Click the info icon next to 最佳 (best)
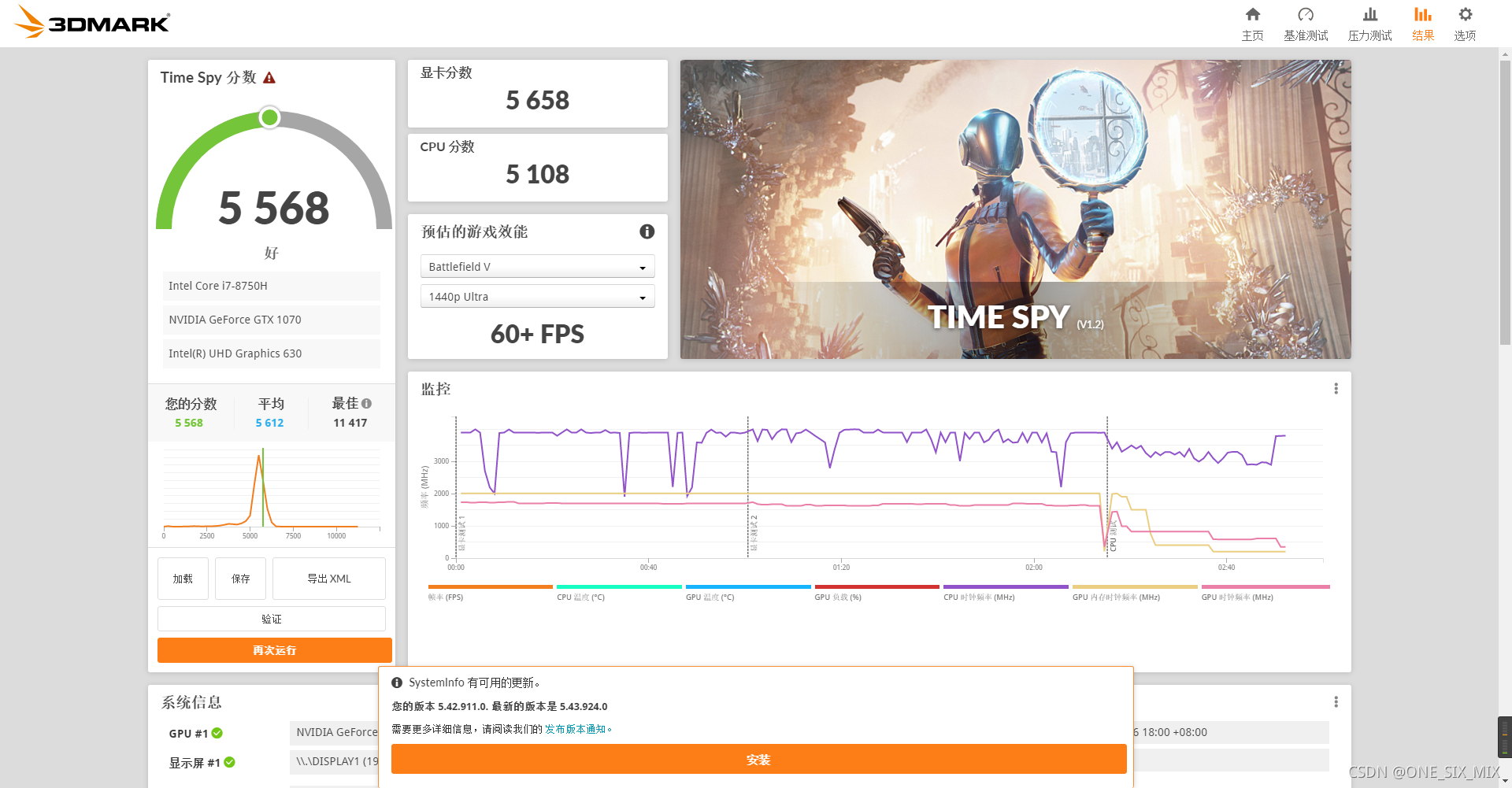1512x788 pixels. 367,404
